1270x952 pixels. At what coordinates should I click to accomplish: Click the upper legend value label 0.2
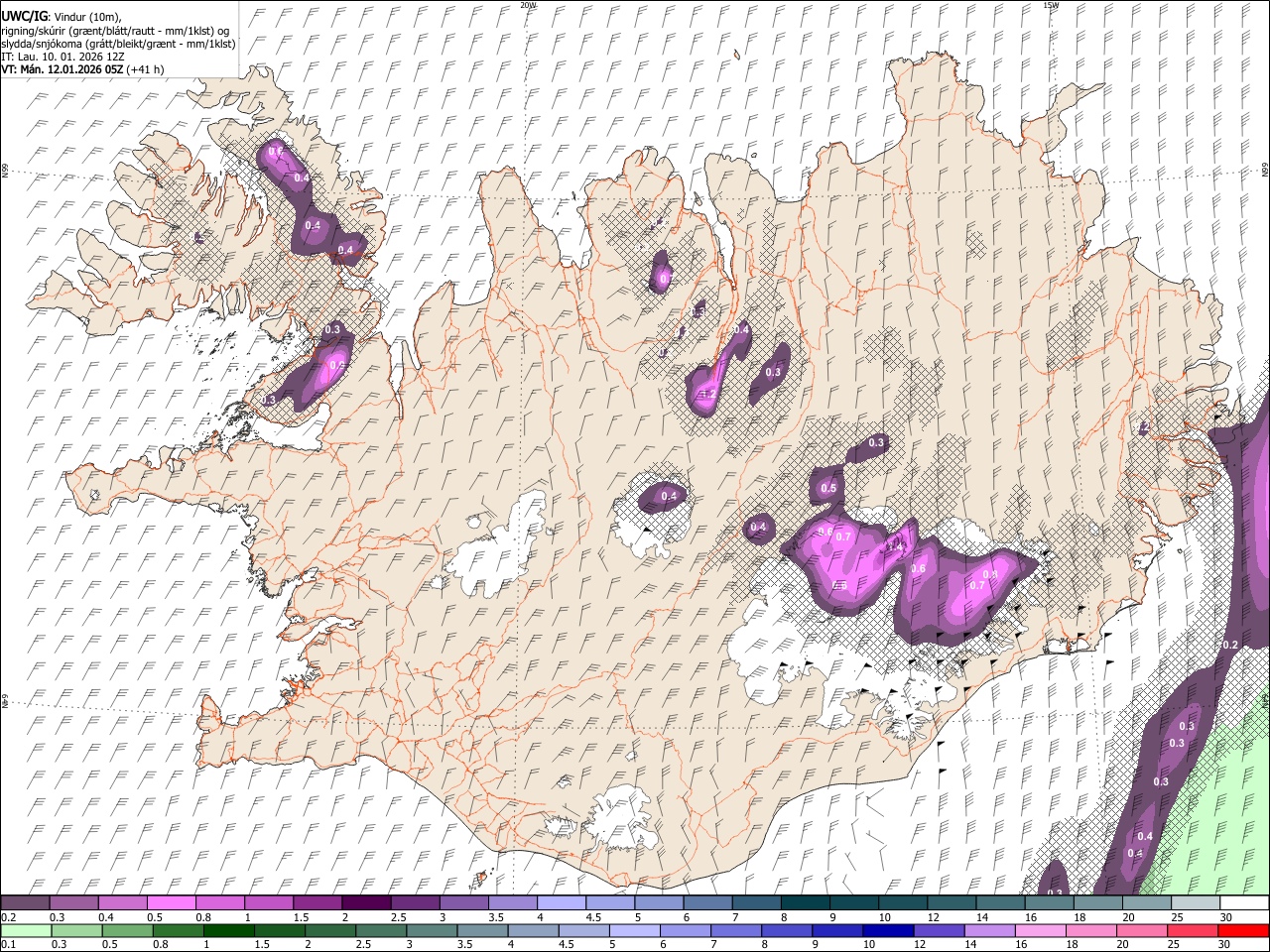coord(8,917)
